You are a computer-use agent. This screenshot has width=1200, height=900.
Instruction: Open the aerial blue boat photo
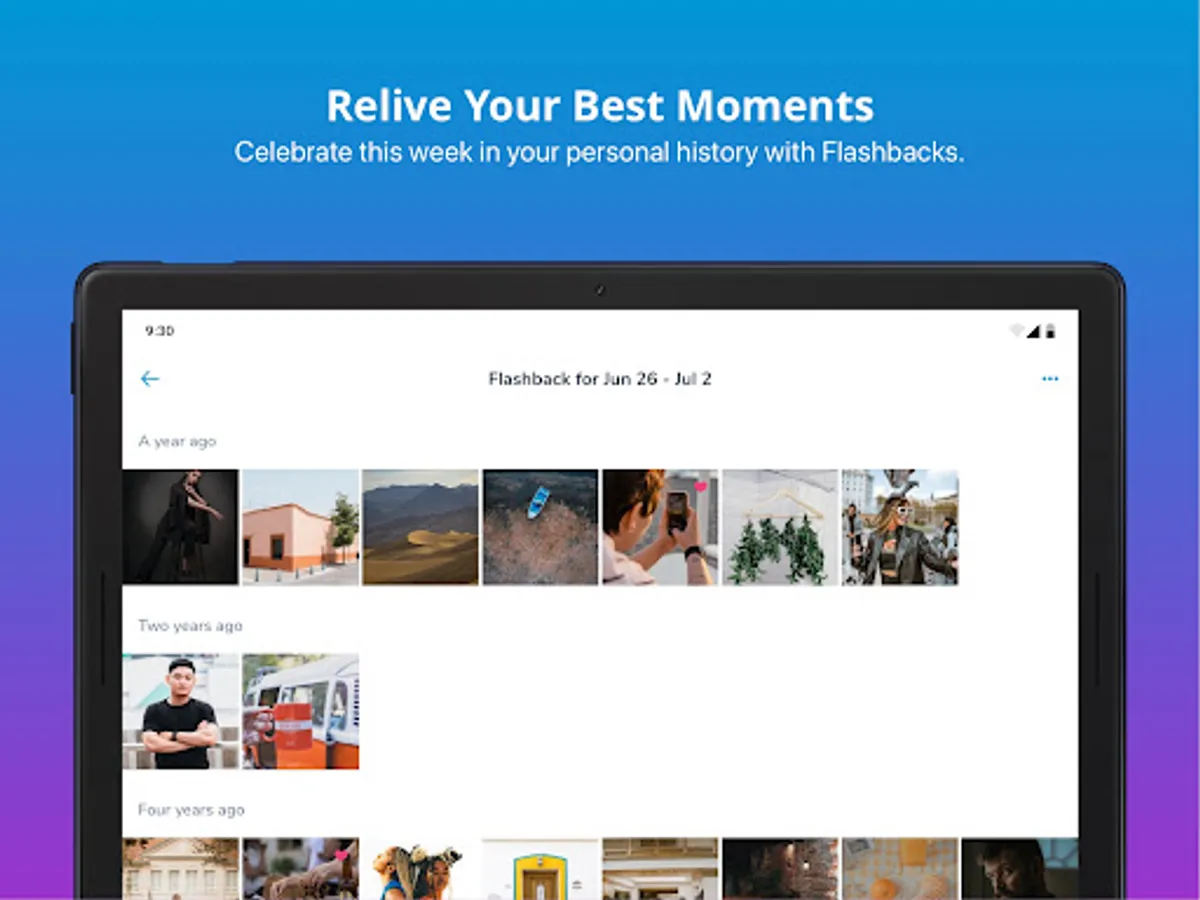[x=540, y=527]
